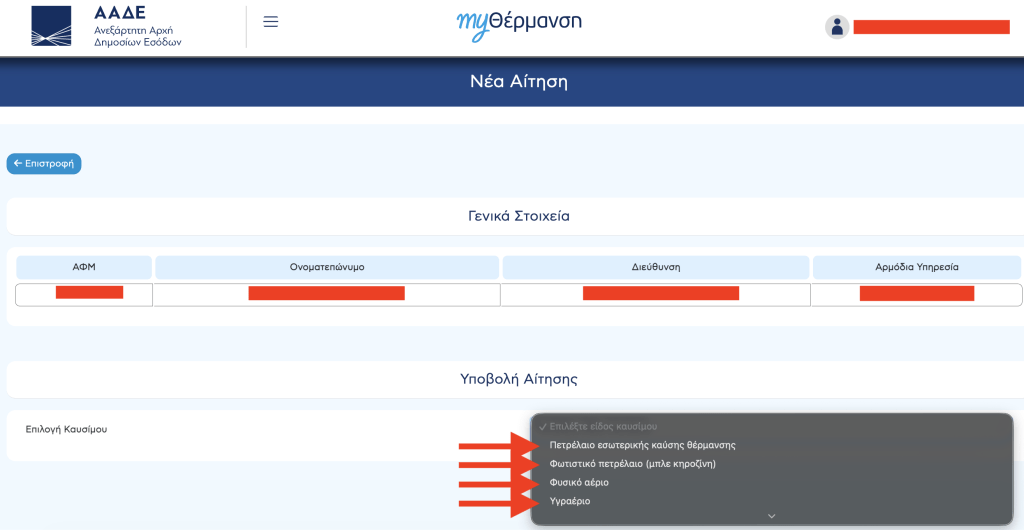1024x530 pixels.
Task: Click the redacted username beside the avatar
Action: click(x=931, y=27)
